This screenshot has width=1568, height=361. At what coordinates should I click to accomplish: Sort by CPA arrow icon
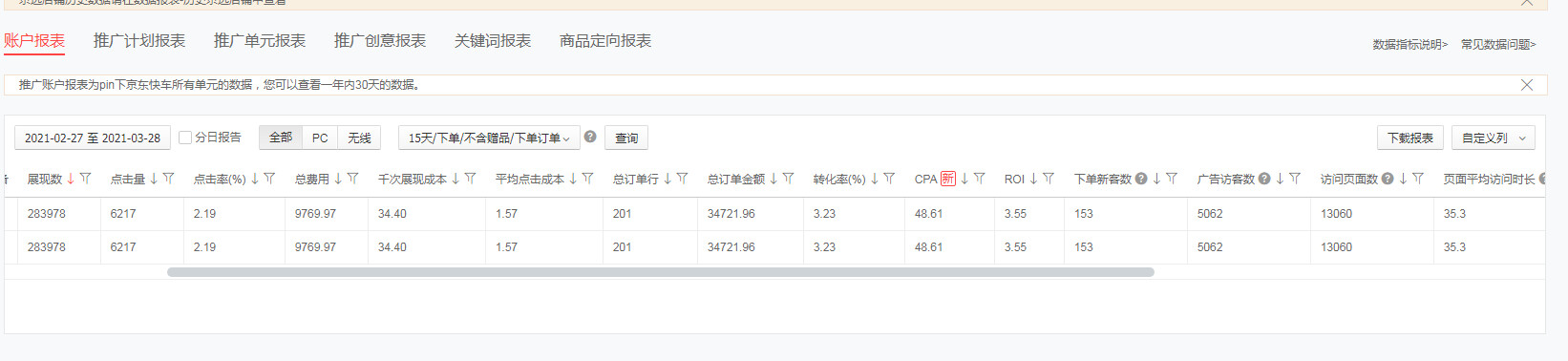pos(964,179)
